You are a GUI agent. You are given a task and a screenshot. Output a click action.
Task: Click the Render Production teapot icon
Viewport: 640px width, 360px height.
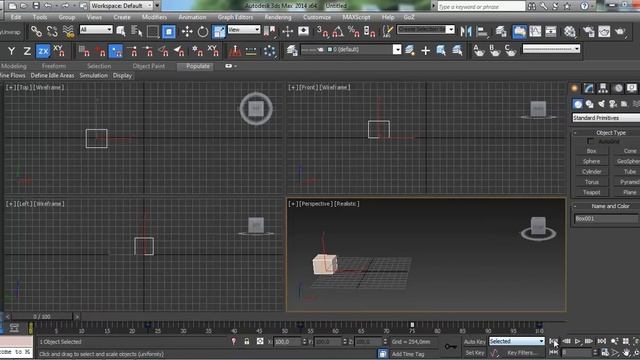tap(620, 31)
